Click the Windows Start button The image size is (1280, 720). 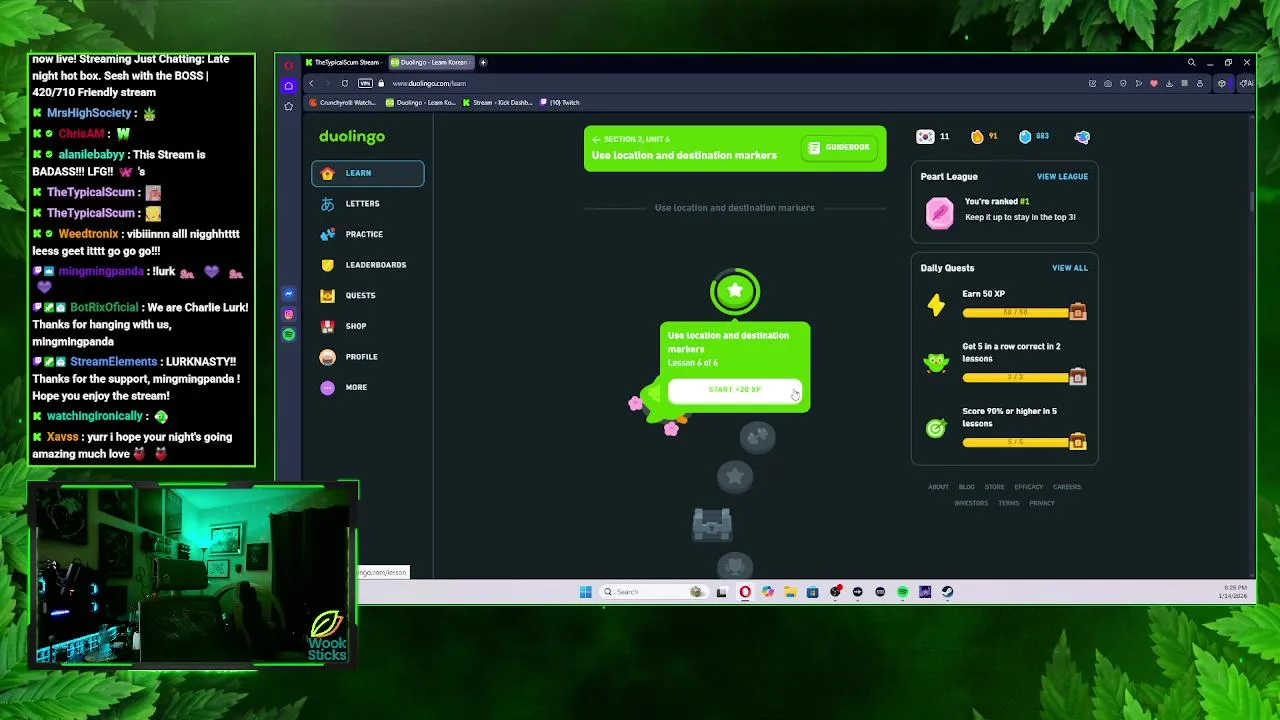(x=585, y=592)
